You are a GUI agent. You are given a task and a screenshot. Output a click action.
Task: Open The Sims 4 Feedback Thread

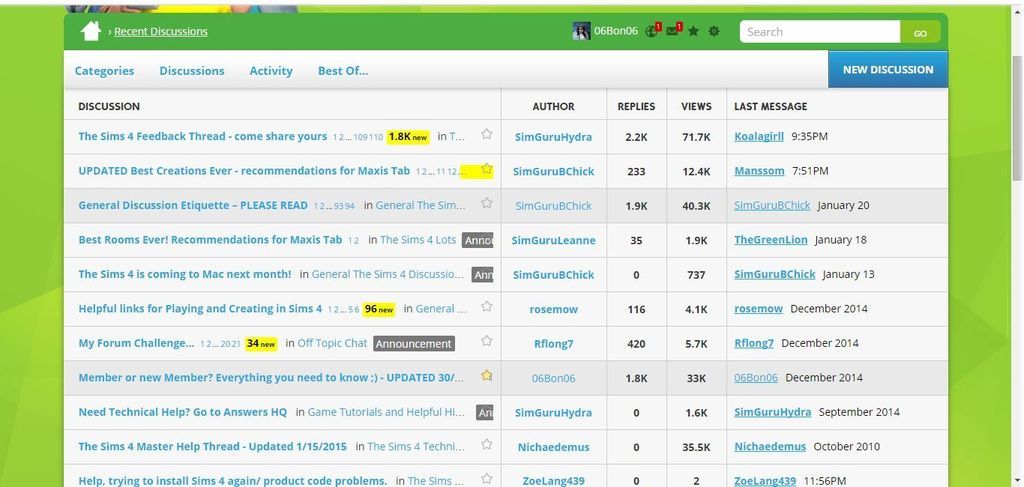(x=202, y=136)
